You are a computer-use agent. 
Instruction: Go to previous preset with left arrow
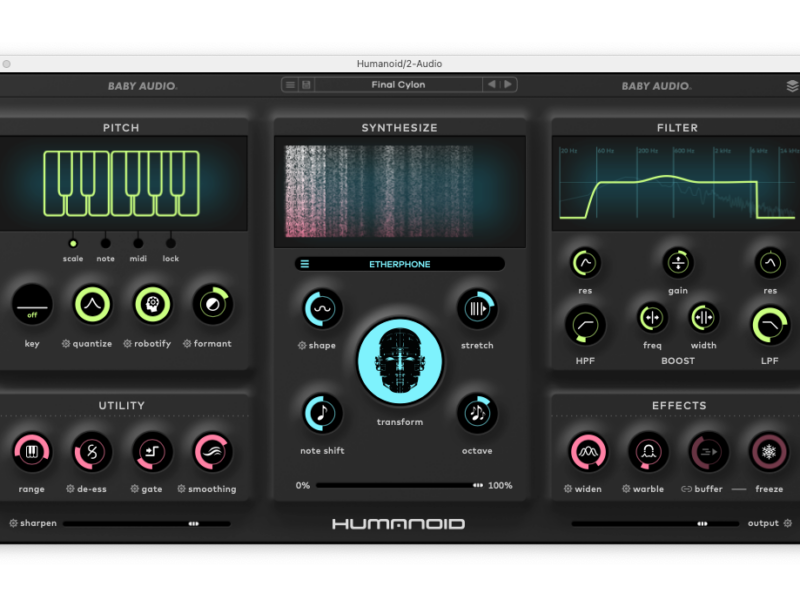pos(491,85)
